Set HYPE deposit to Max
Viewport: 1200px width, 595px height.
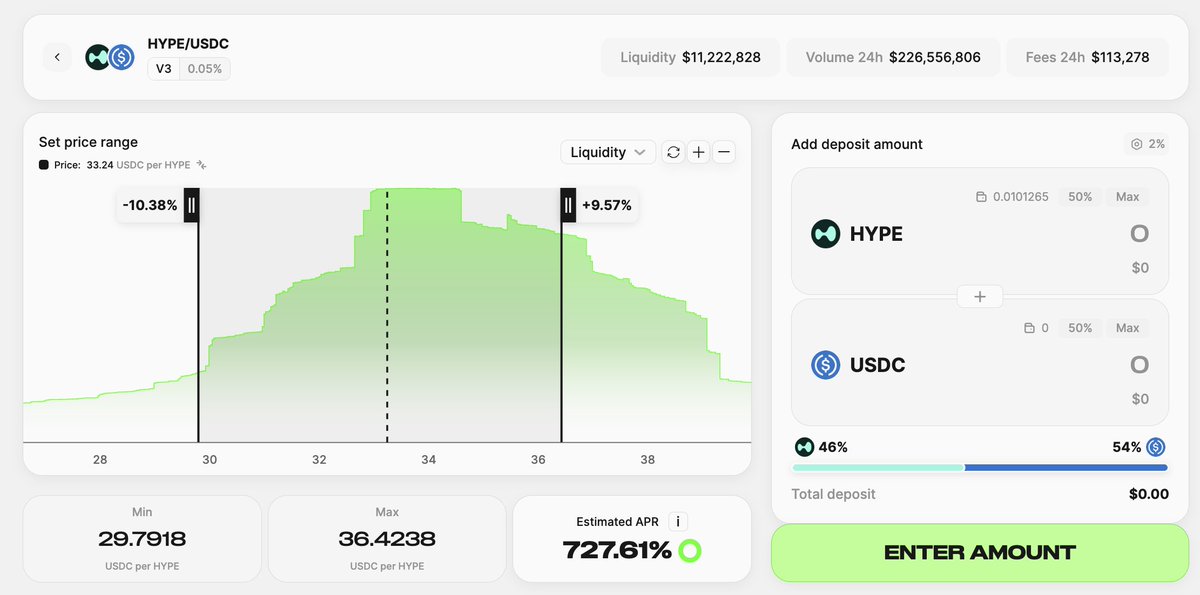tap(1127, 197)
